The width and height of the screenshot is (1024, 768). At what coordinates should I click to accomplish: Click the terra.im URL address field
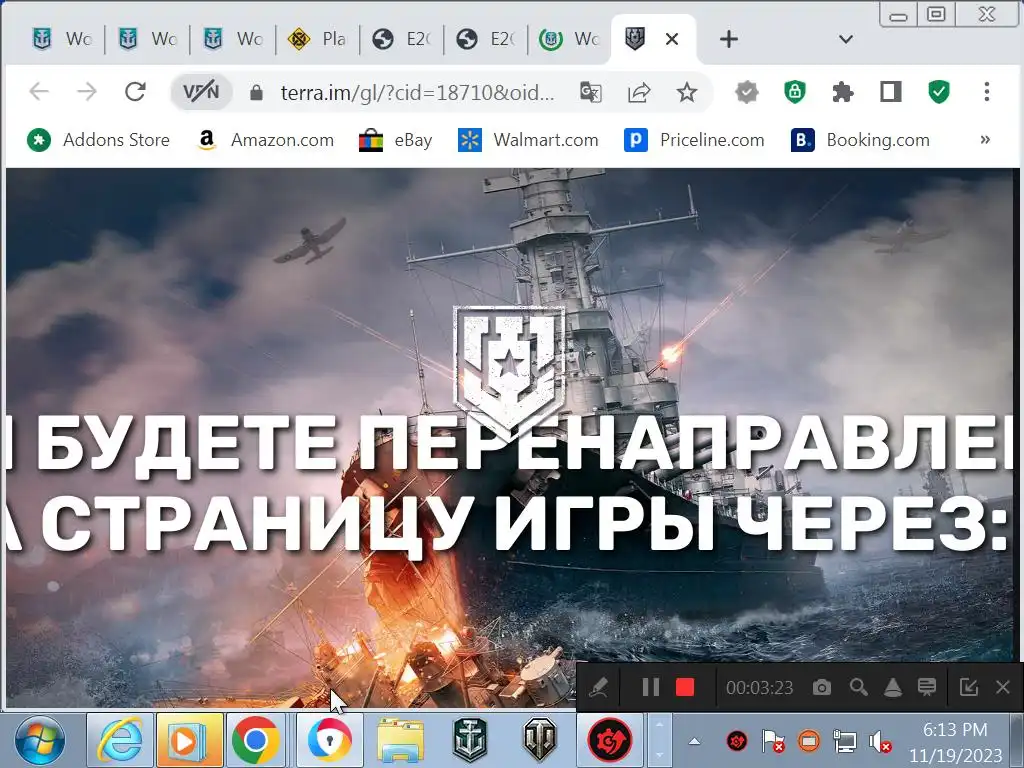tap(418, 92)
